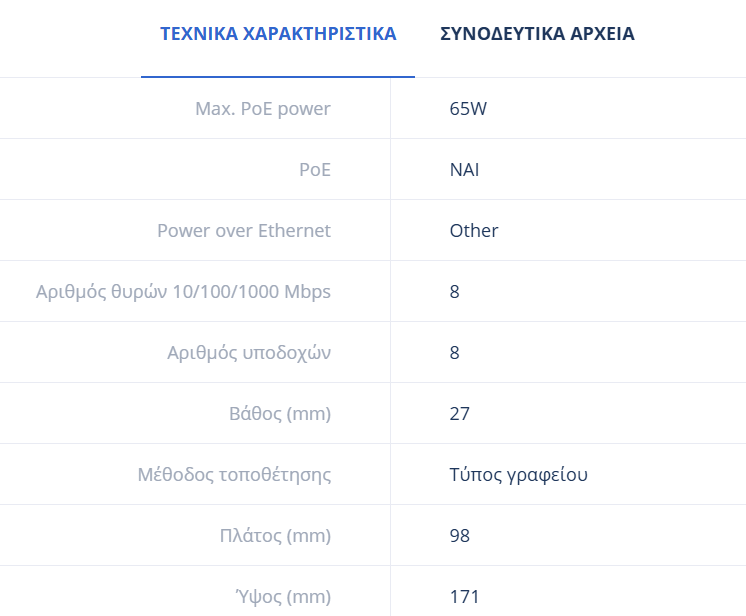
Task: Select the 'Other' value
Action: pyautogui.click(x=474, y=231)
